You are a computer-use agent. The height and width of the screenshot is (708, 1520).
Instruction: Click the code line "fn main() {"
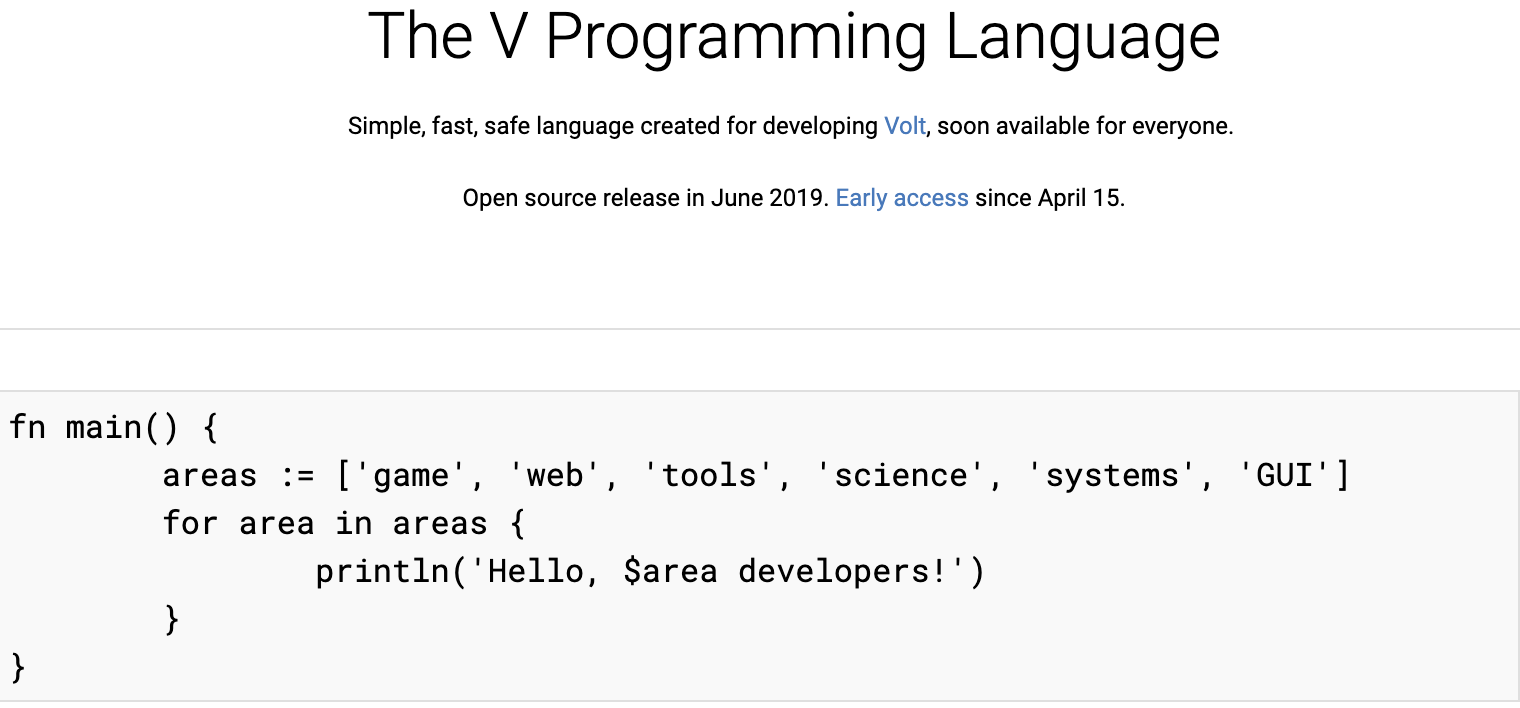coord(113,428)
